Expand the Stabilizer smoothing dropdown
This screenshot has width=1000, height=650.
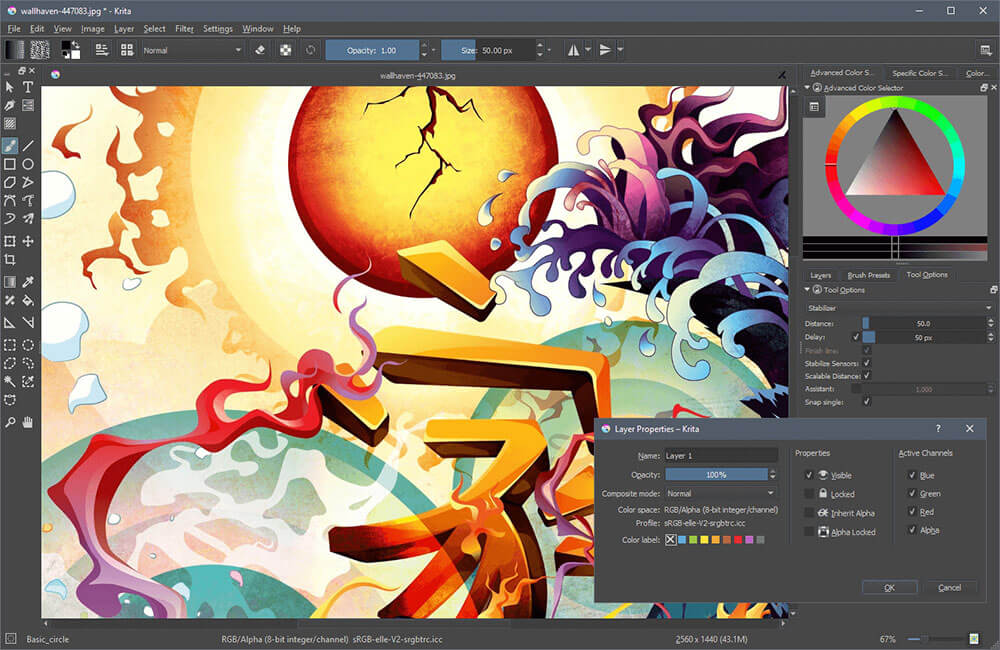pyautogui.click(x=899, y=308)
